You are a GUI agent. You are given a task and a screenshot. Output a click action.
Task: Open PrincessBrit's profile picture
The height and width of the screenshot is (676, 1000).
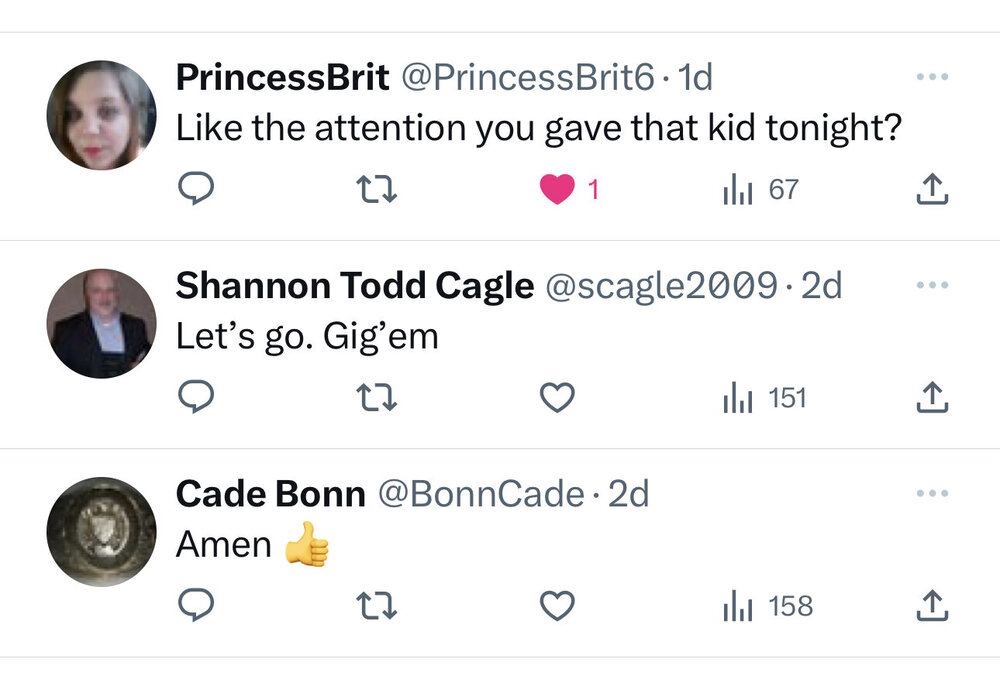[101, 115]
